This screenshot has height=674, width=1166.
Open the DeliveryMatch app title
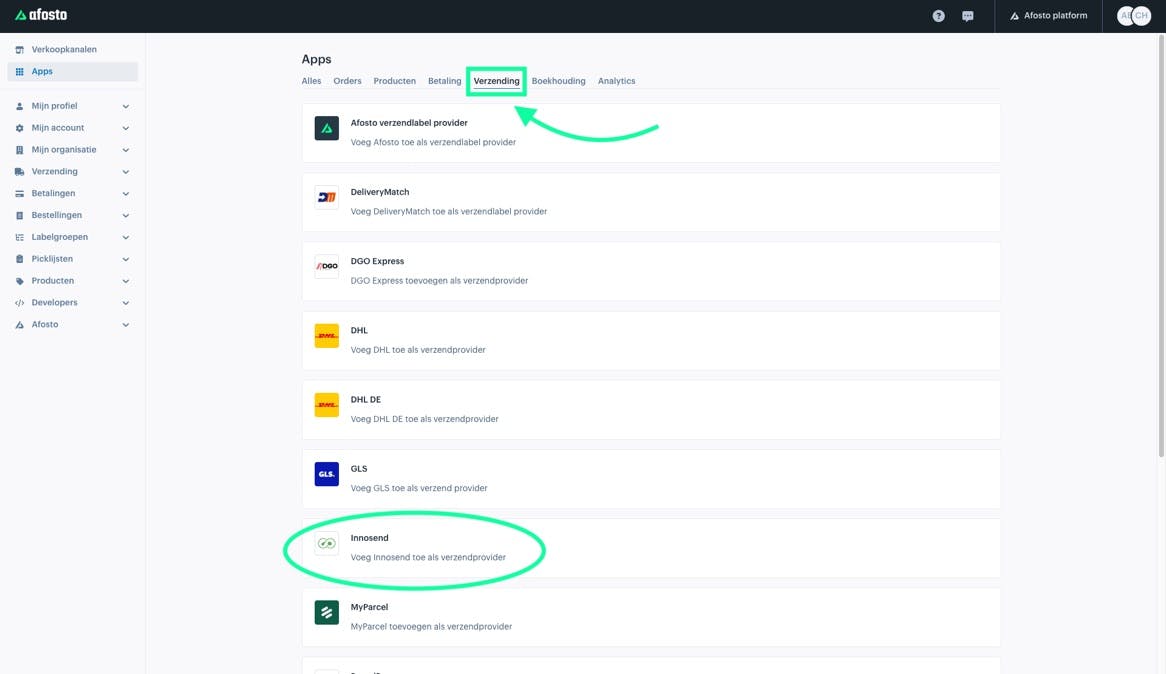pos(380,192)
